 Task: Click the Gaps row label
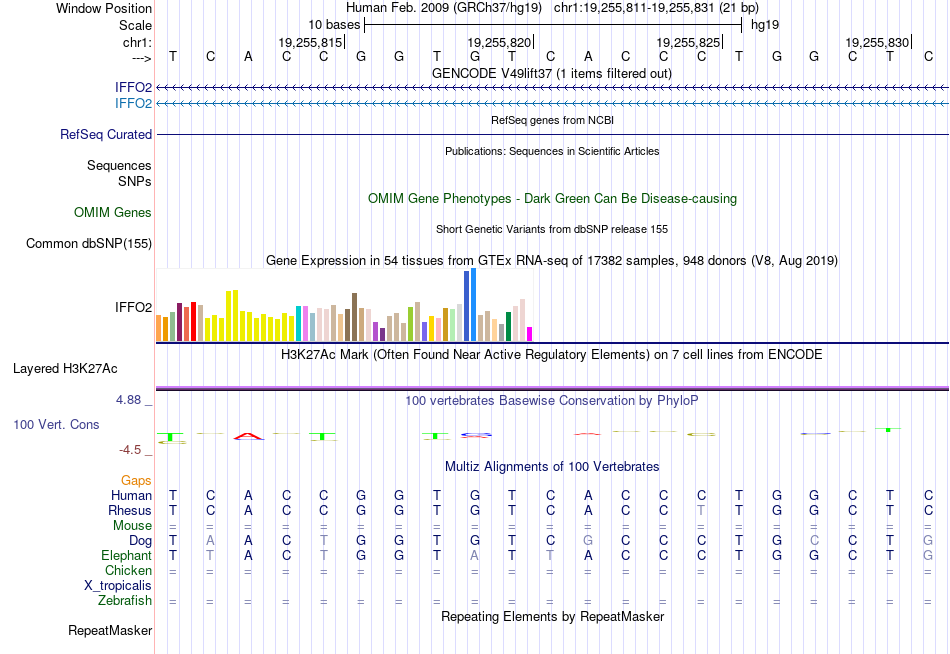[x=136, y=481]
